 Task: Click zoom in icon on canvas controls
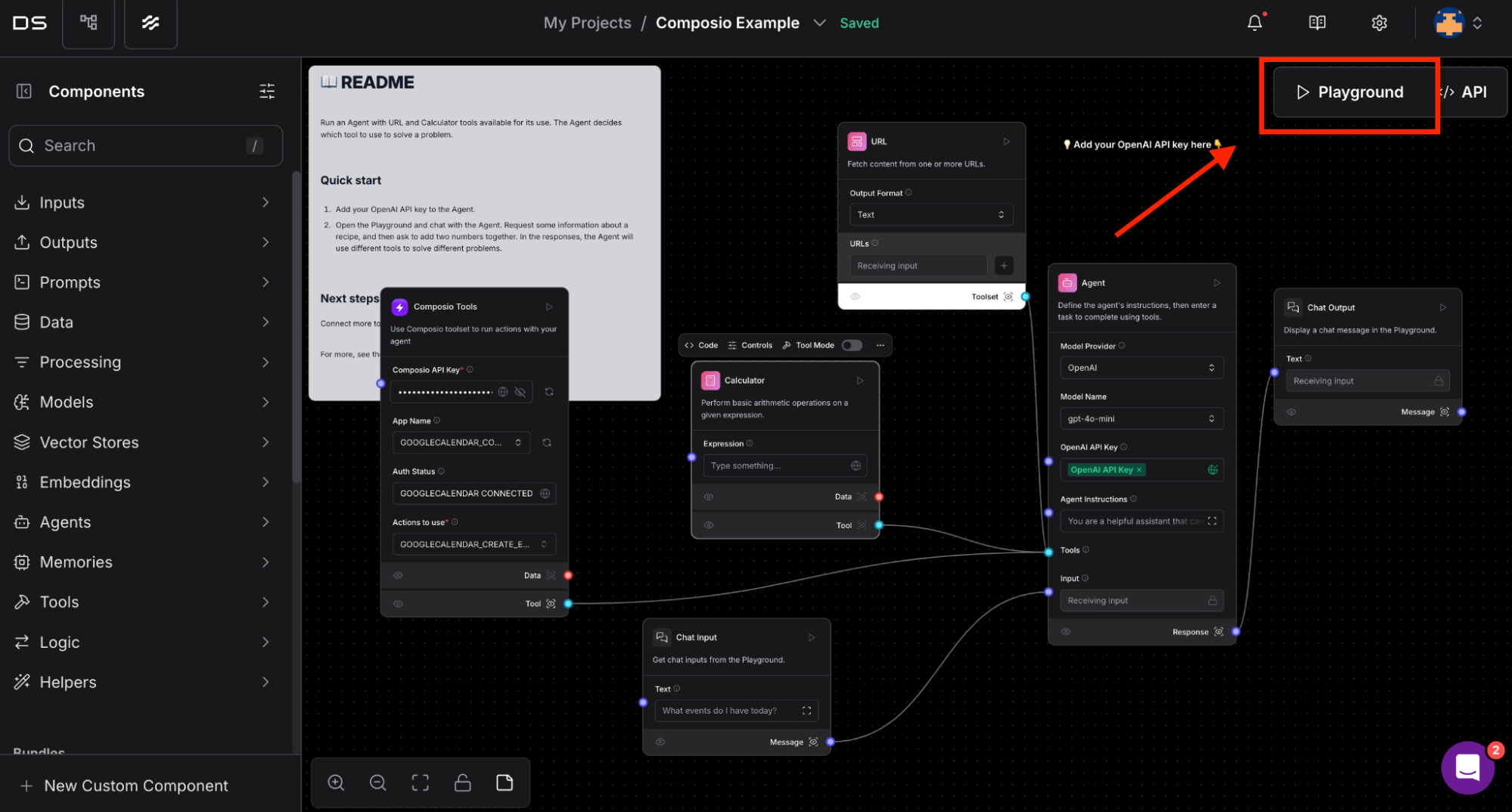point(336,782)
